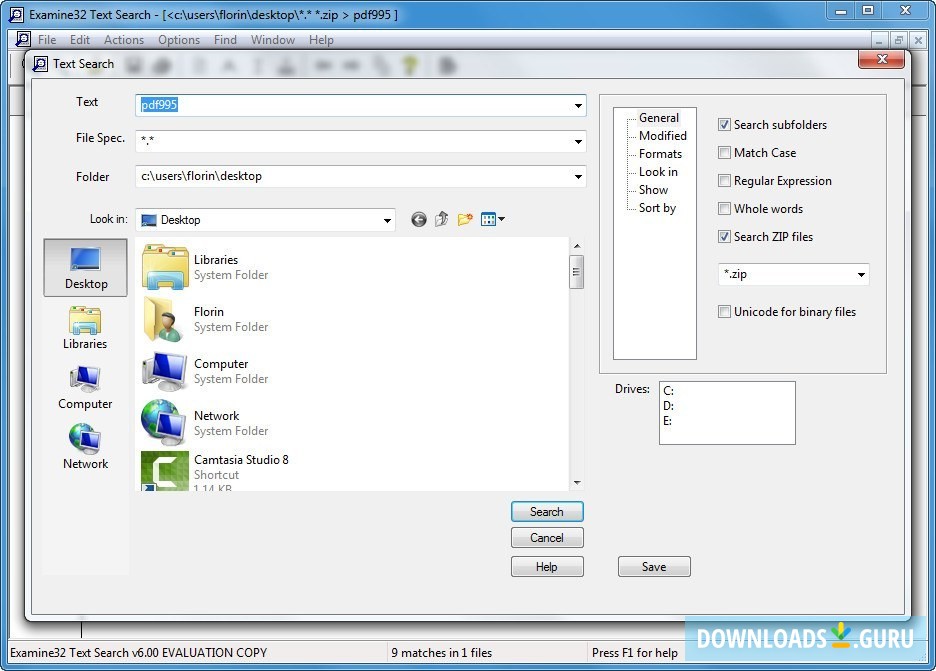Select the Libraries sidebar icon

pos(85,327)
